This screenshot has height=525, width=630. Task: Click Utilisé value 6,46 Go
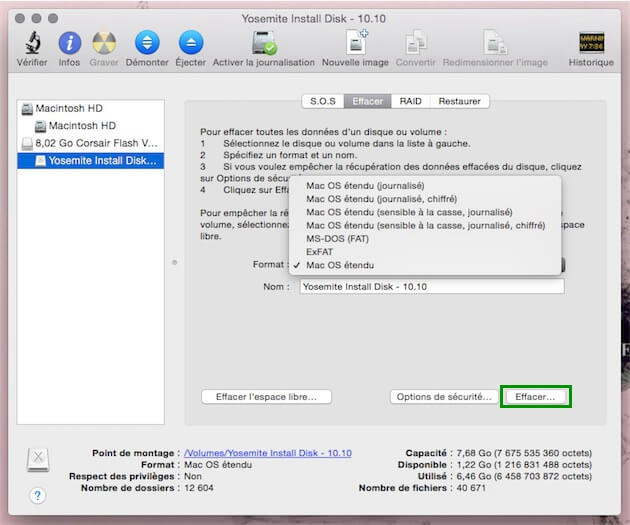(524, 476)
